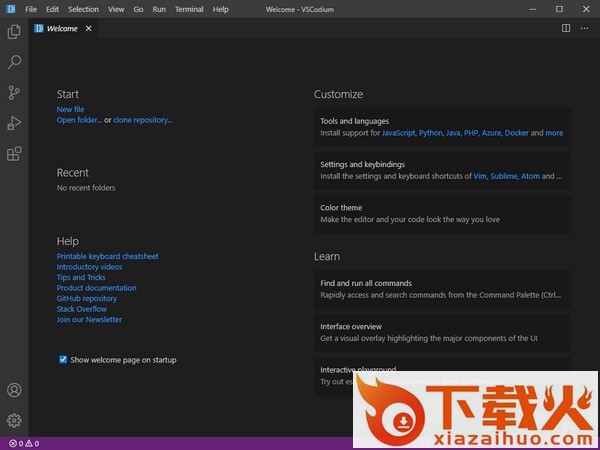600x450 pixels.
Task: Open the View menu
Action: tap(116, 9)
